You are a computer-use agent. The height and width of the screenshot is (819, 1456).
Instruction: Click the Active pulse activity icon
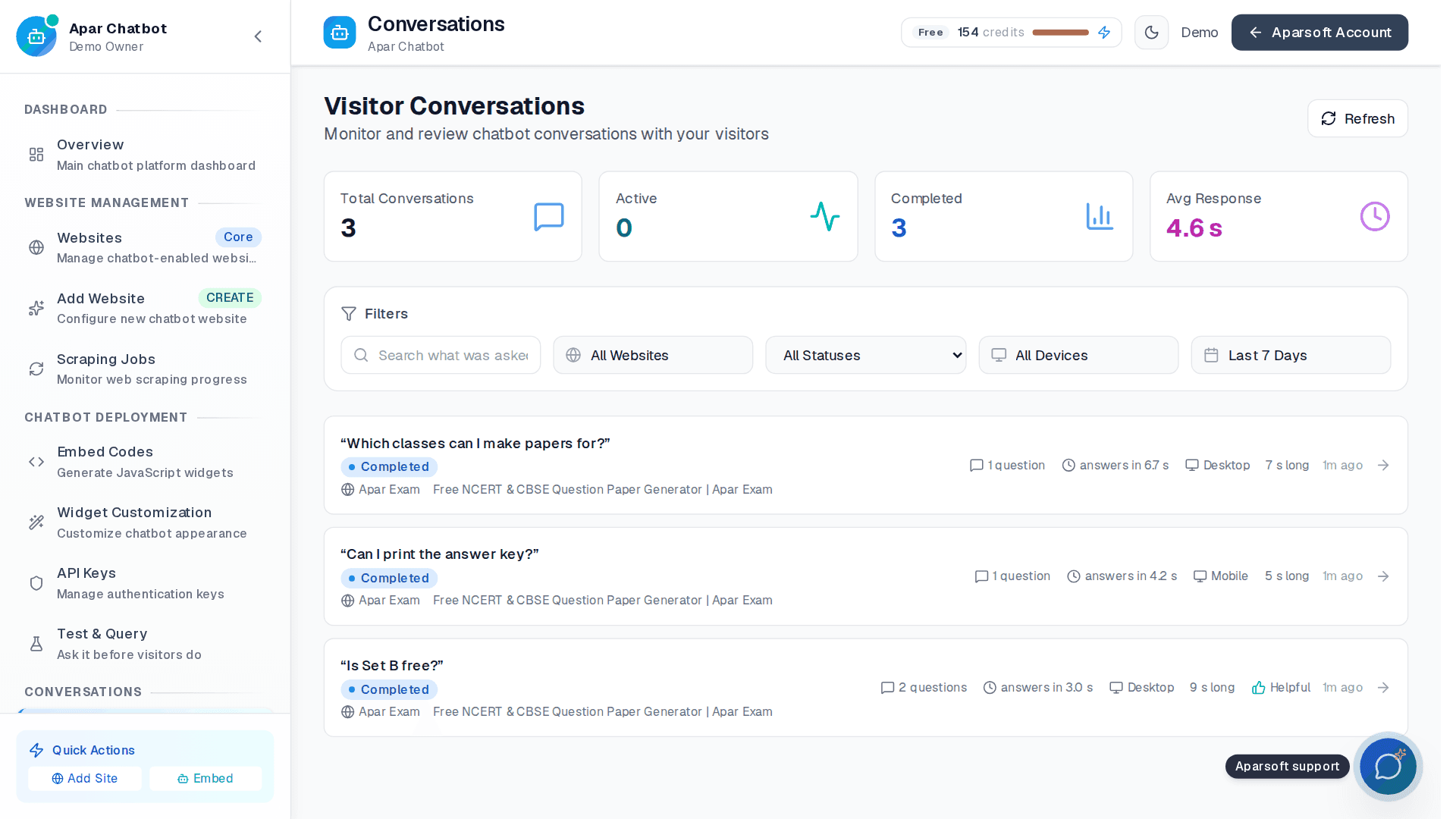[x=824, y=217]
